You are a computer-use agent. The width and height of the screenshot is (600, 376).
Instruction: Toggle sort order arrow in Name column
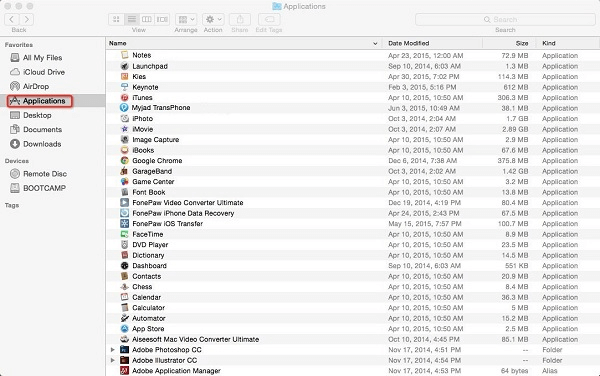coord(375,44)
